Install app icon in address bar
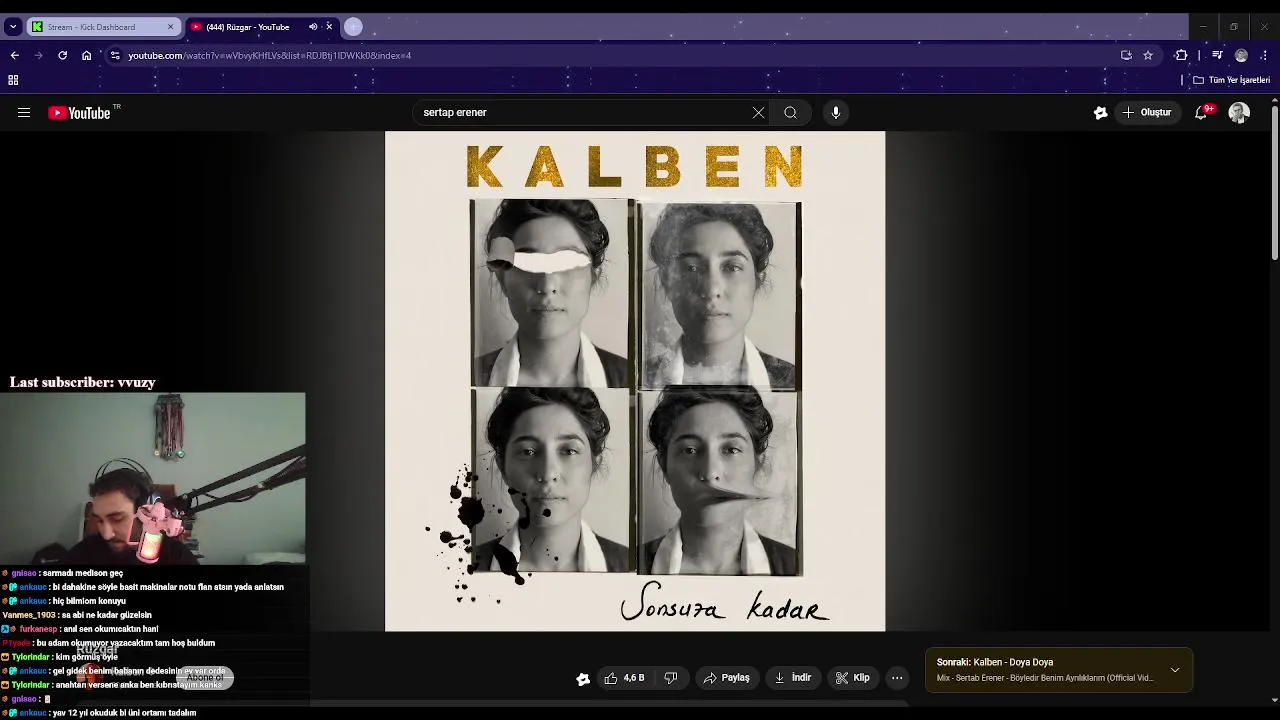Screen dimensions: 1280x720 click(x=1126, y=56)
